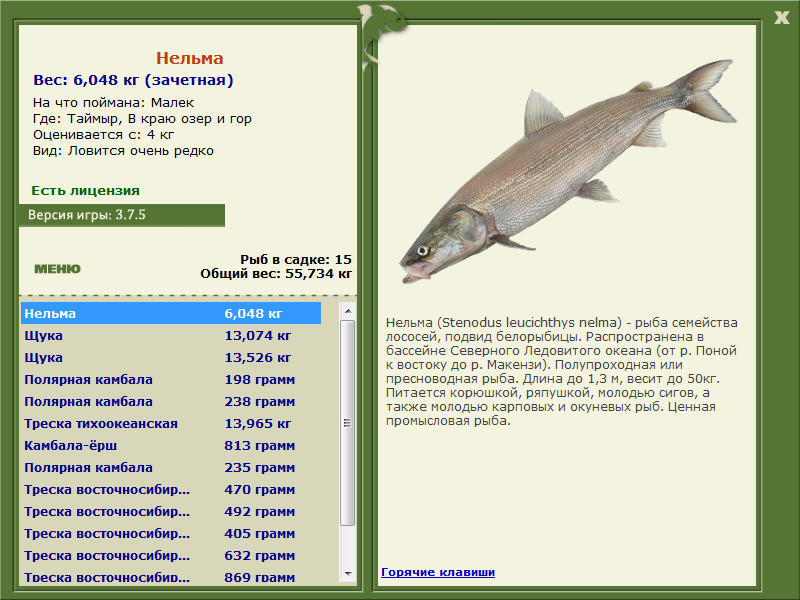Viewport: 800px width, 600px height.
Task: Select the Треска восточносибир... 492 грамм row
Action: [x=171, y=511]
